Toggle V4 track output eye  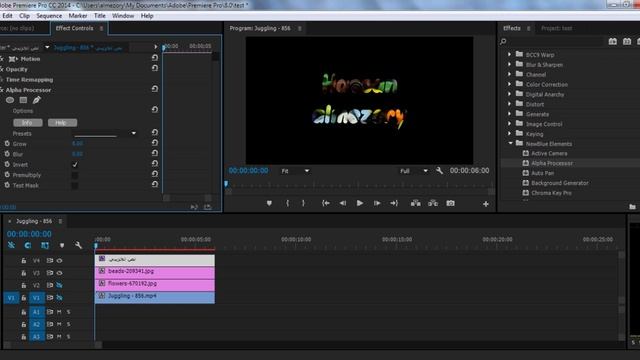60,260
